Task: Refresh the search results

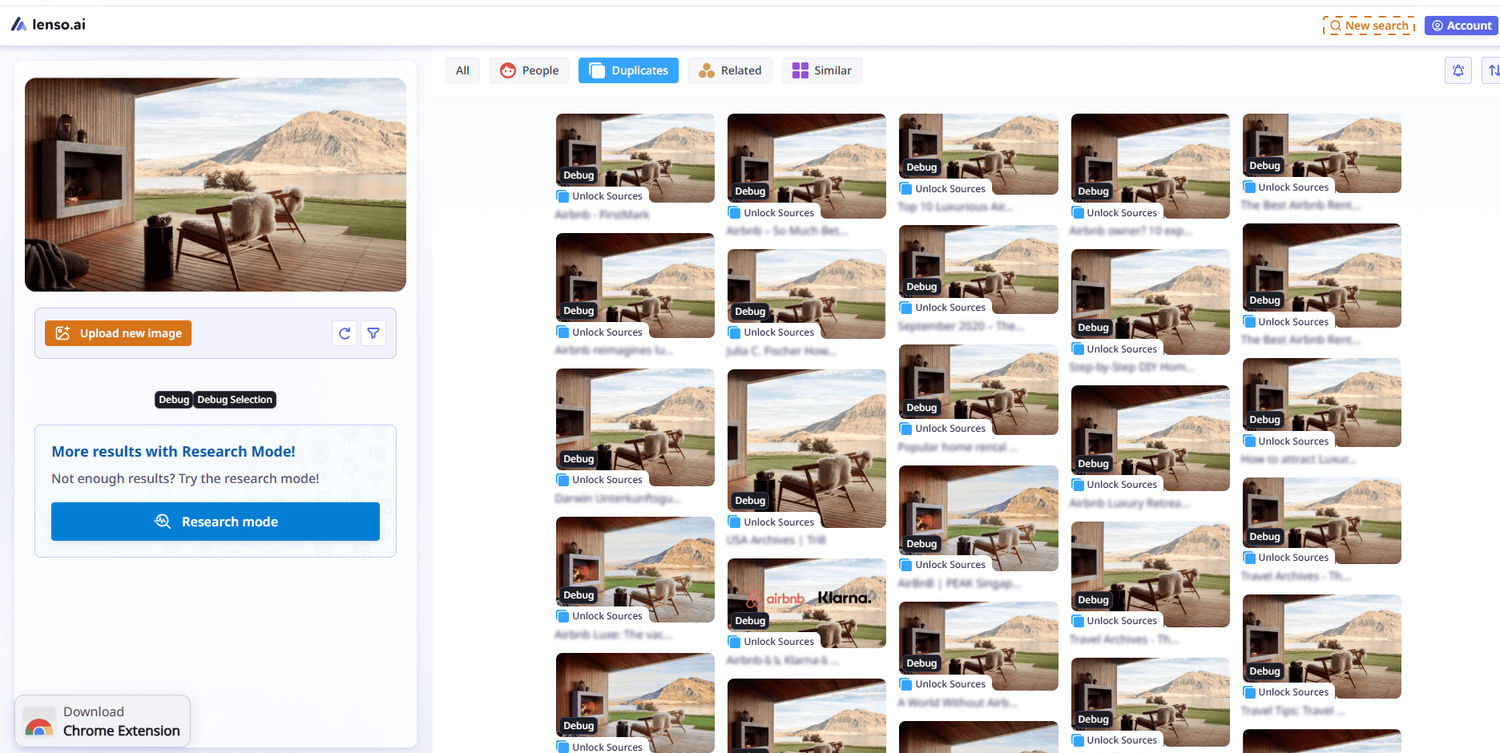Action: (344, 332)
